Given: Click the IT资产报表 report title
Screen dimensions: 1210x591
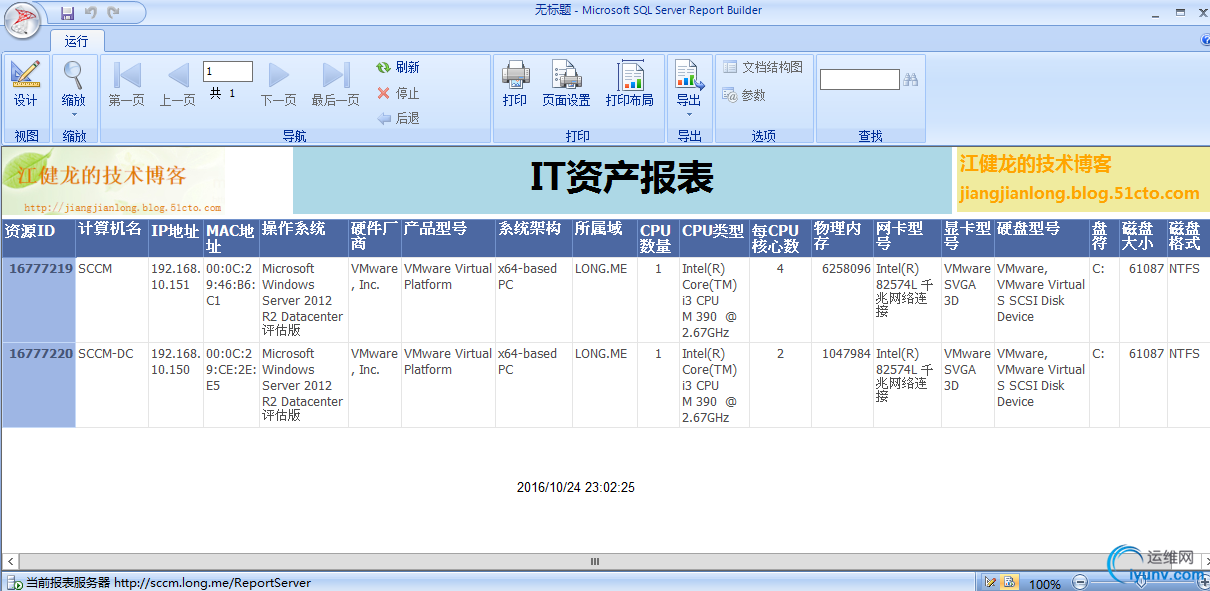Looking at the screenshot, I should click(x=621, y=178).
